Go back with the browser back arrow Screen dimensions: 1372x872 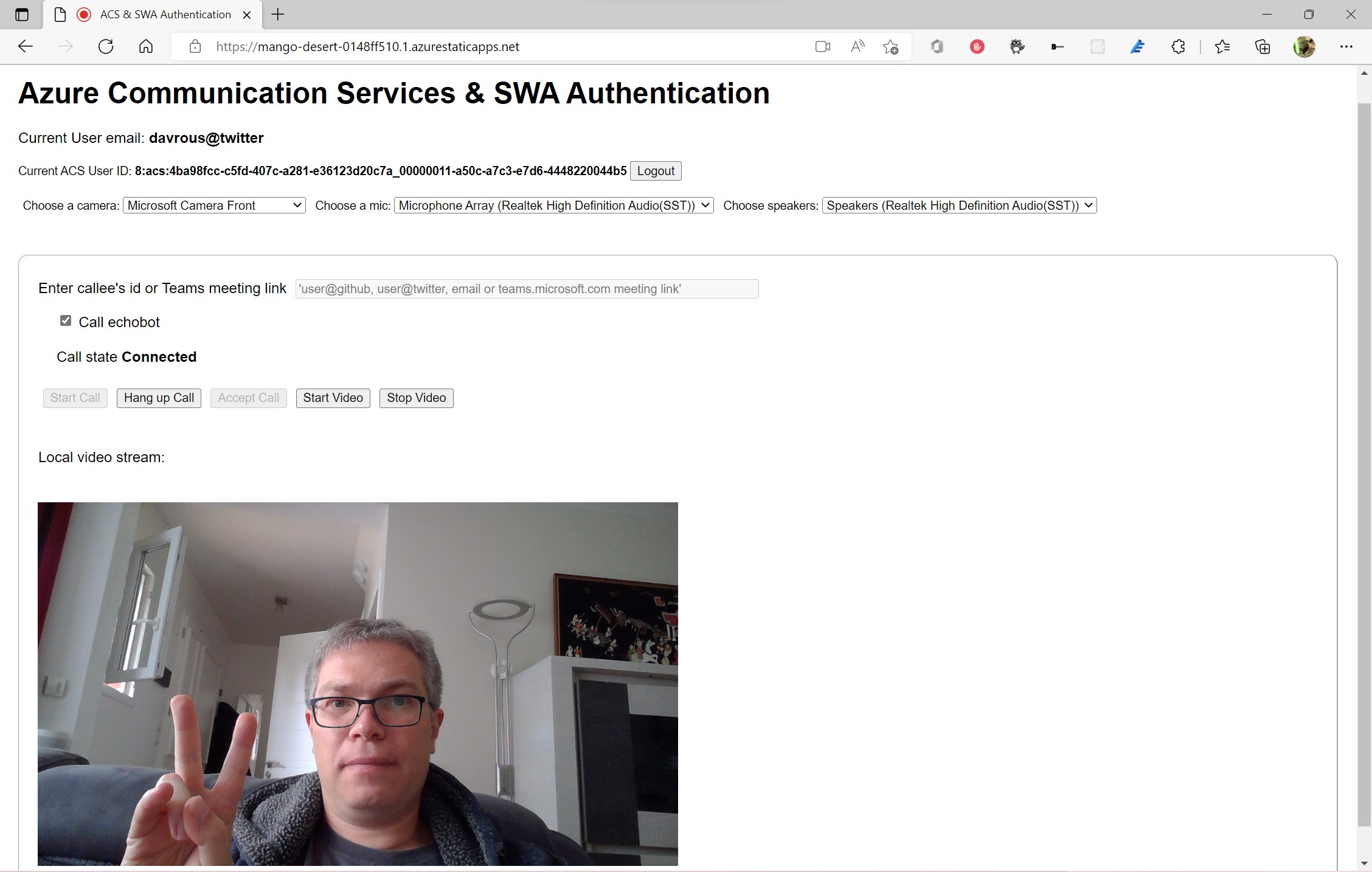point(26,47)
